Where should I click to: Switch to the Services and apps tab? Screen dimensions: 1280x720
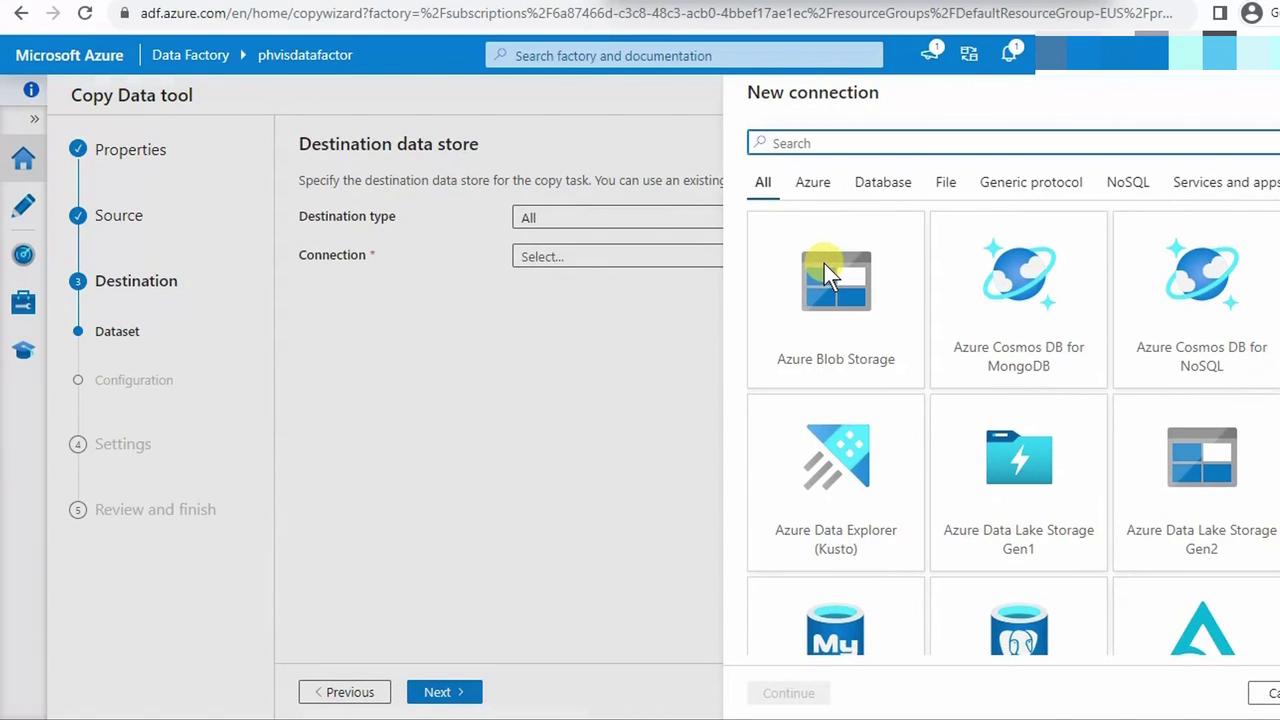pos(1226,182)
